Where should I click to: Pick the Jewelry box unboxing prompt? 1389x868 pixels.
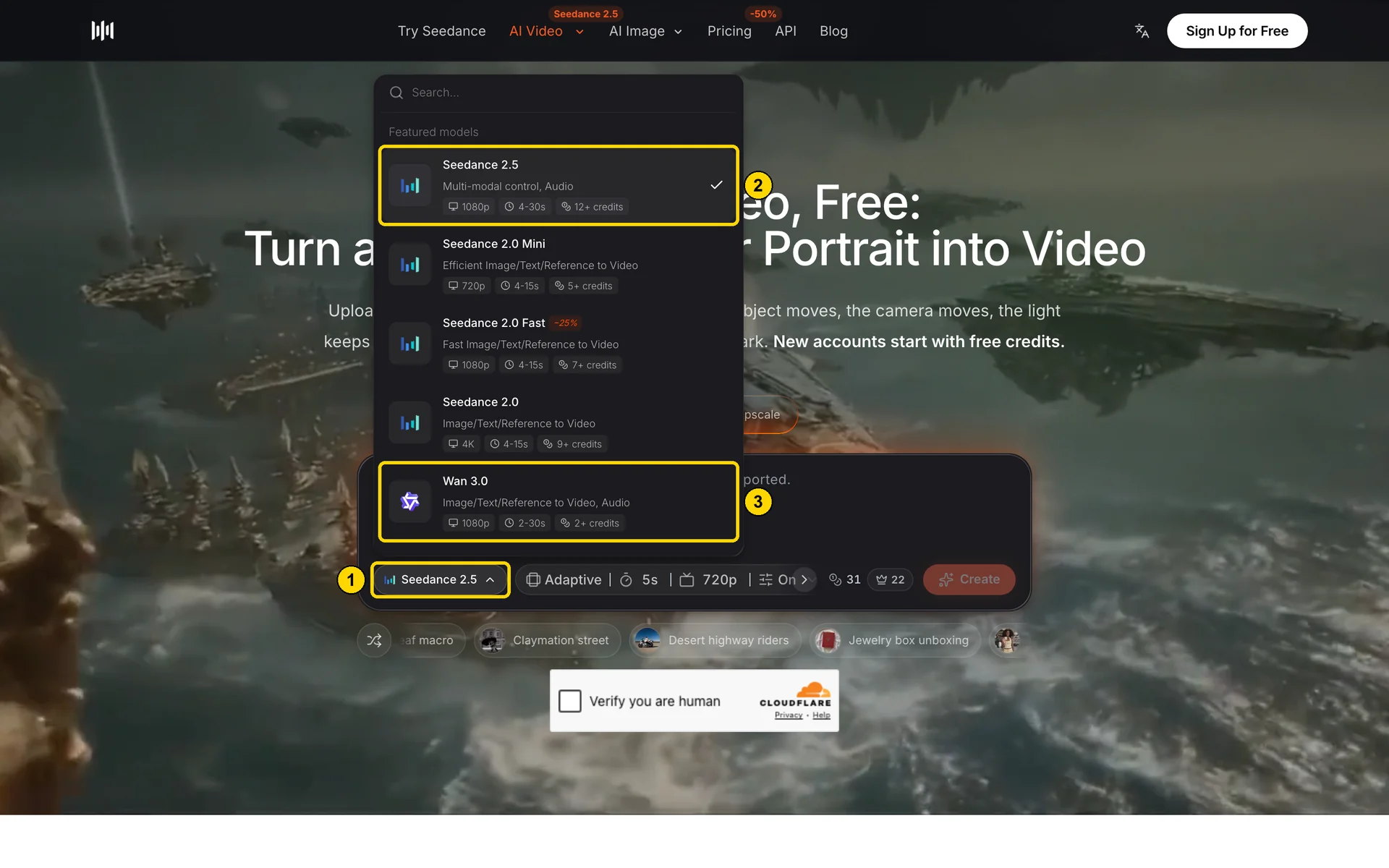point(895,640)
